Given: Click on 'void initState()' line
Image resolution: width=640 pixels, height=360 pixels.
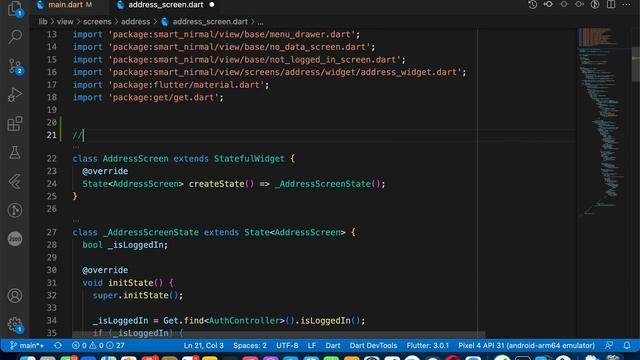Looking at the screenshot, I should coord(128,283).
